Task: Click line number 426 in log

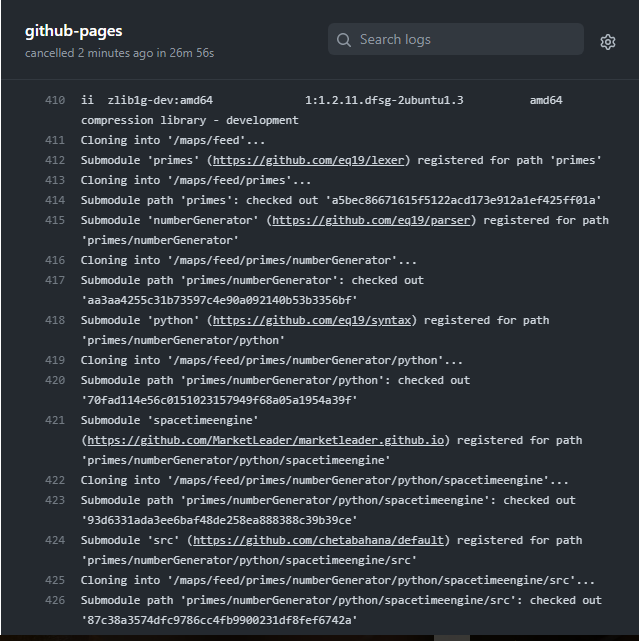Action: pyautogui.click(x=55, y=600)
